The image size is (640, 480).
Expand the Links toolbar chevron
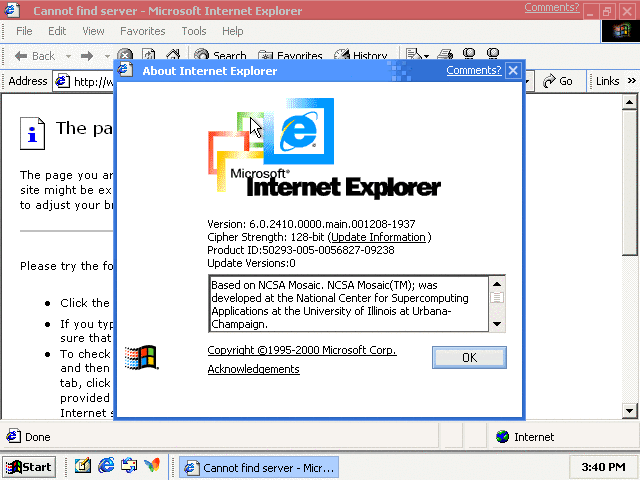click(x=631, y=81)
